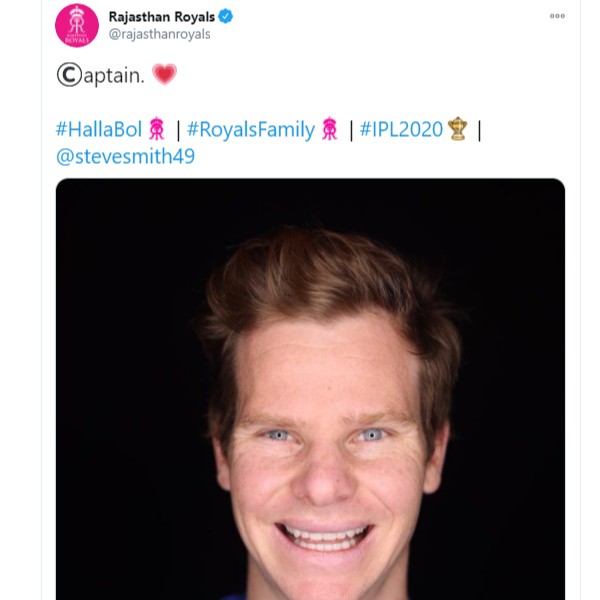600x600 pixels.
Task: Click the blue verified badge
Action: point(226,16)
